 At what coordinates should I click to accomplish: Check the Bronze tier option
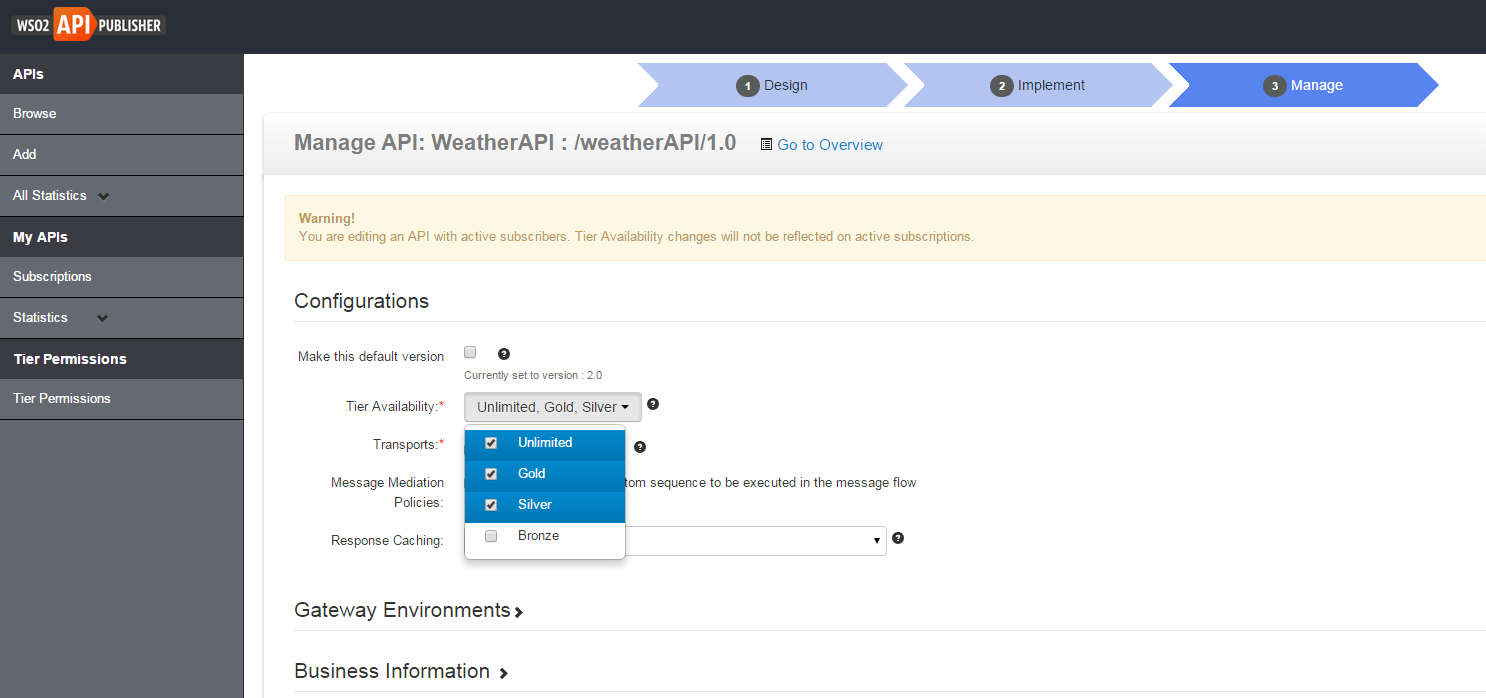(x=491, y=536)
